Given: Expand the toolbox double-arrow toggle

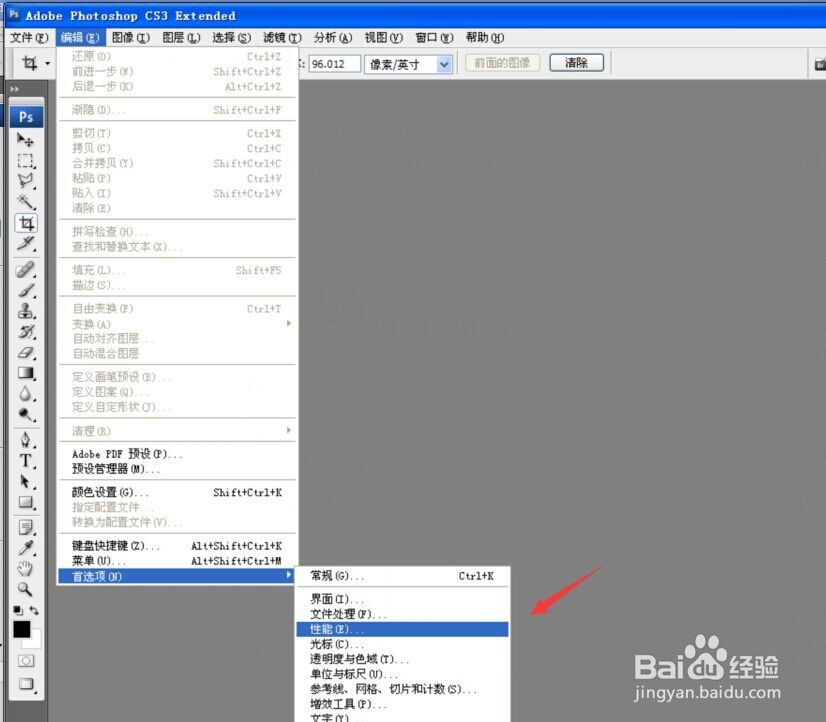Looking at the screenshot, I should (15, 89).
